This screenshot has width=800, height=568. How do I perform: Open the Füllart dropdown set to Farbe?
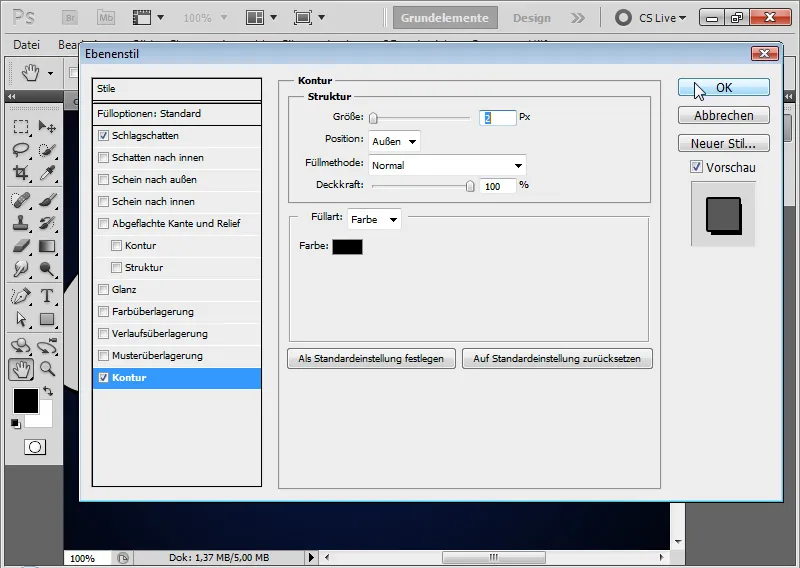(374, 219)
